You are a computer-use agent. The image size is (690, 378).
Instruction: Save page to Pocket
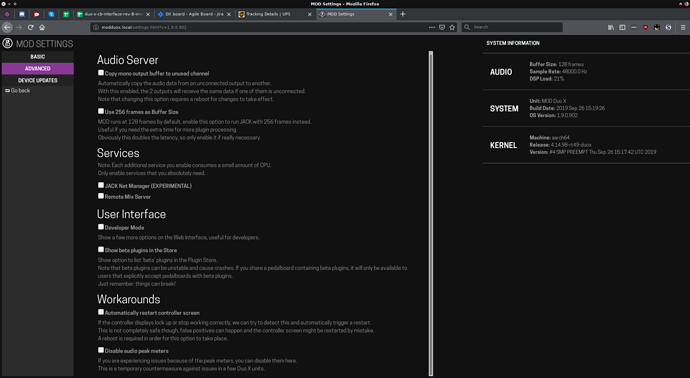pyautogui.click(x=442, y=27)
